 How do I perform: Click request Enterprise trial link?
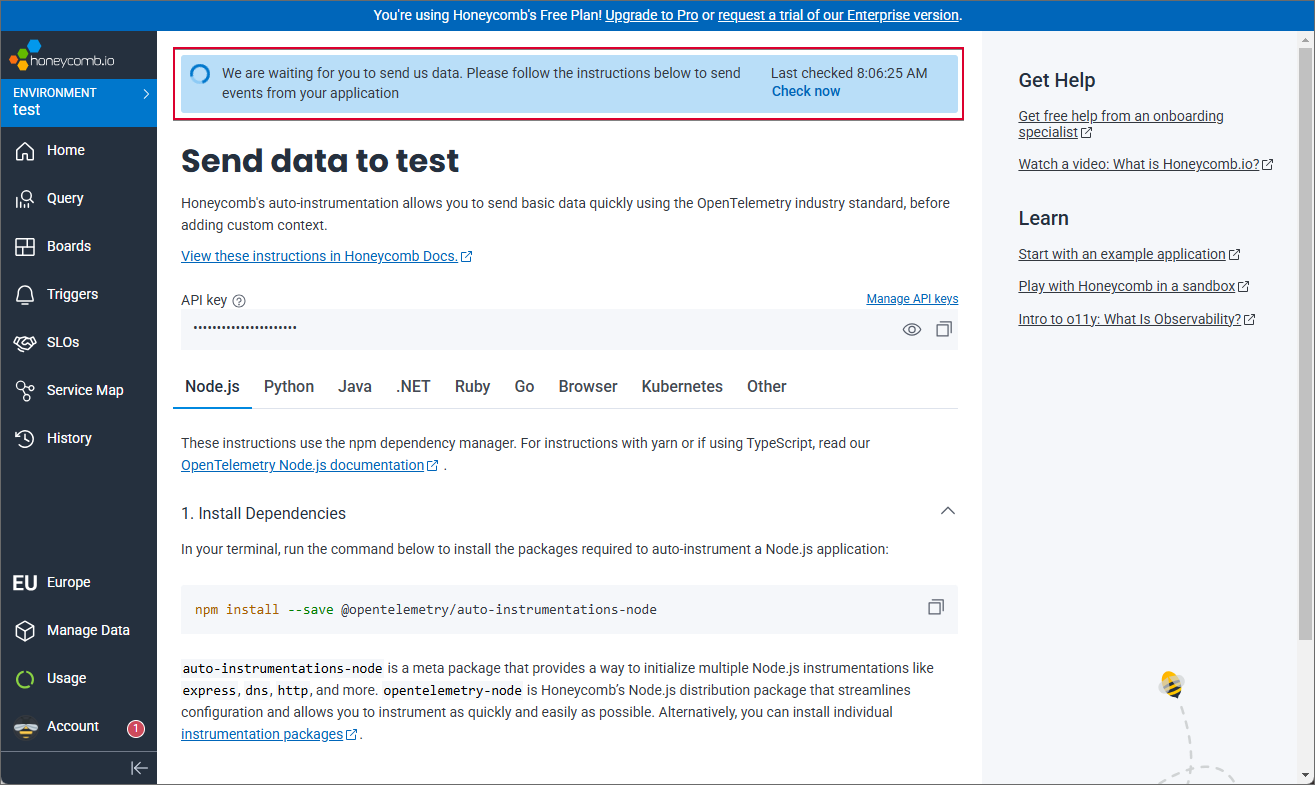click(839, 15)
